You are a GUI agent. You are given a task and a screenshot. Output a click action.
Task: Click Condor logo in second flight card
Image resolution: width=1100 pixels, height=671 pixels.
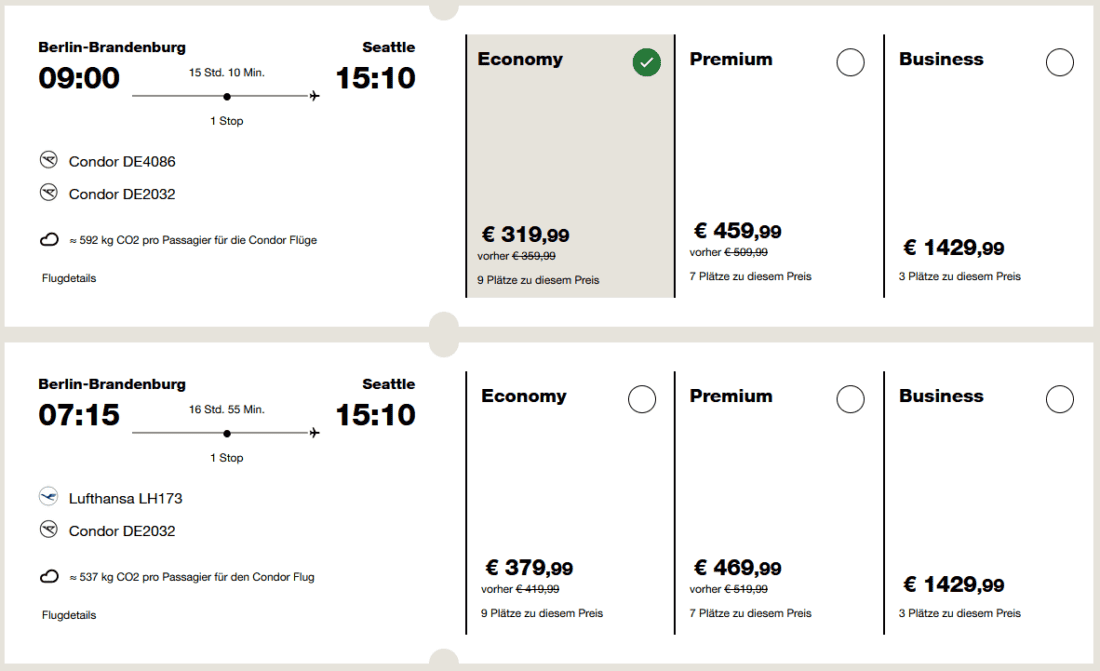48,530
